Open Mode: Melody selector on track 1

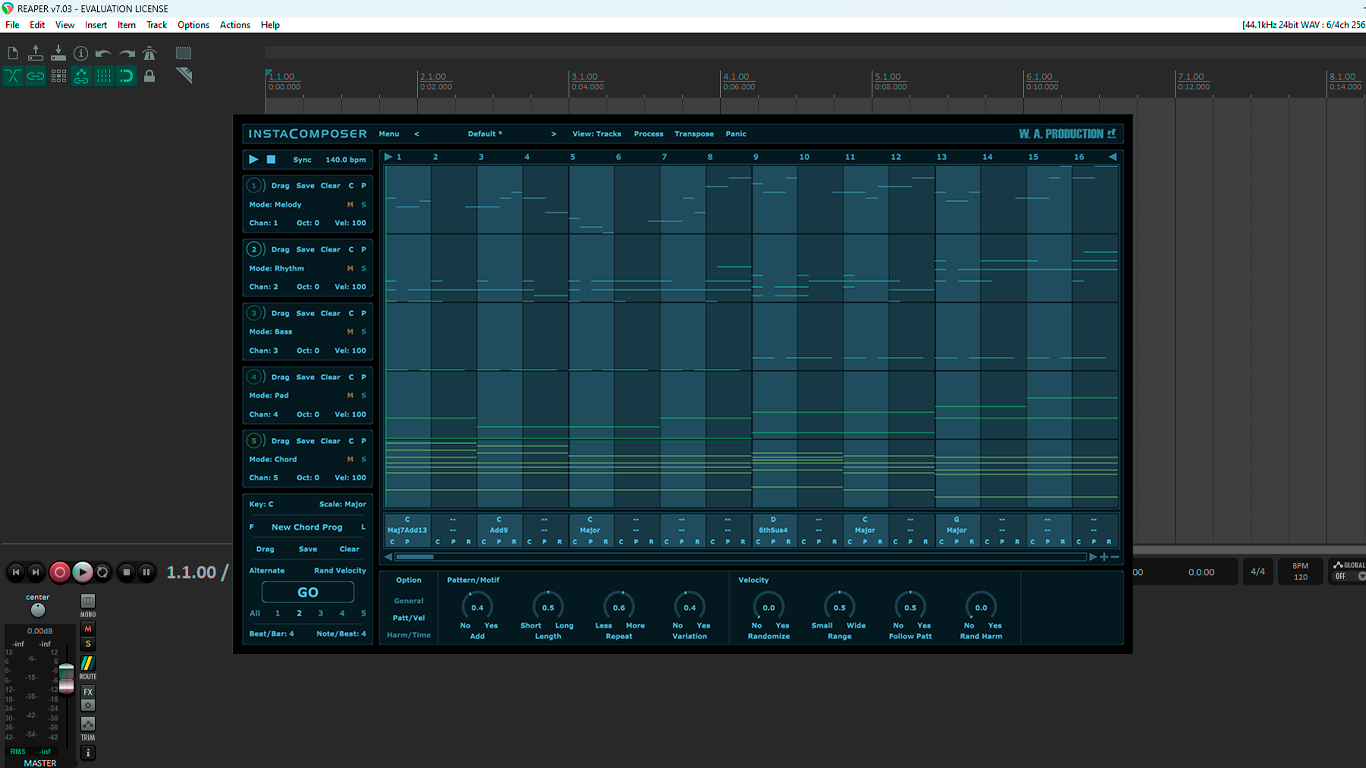click(x=275, y=205)
